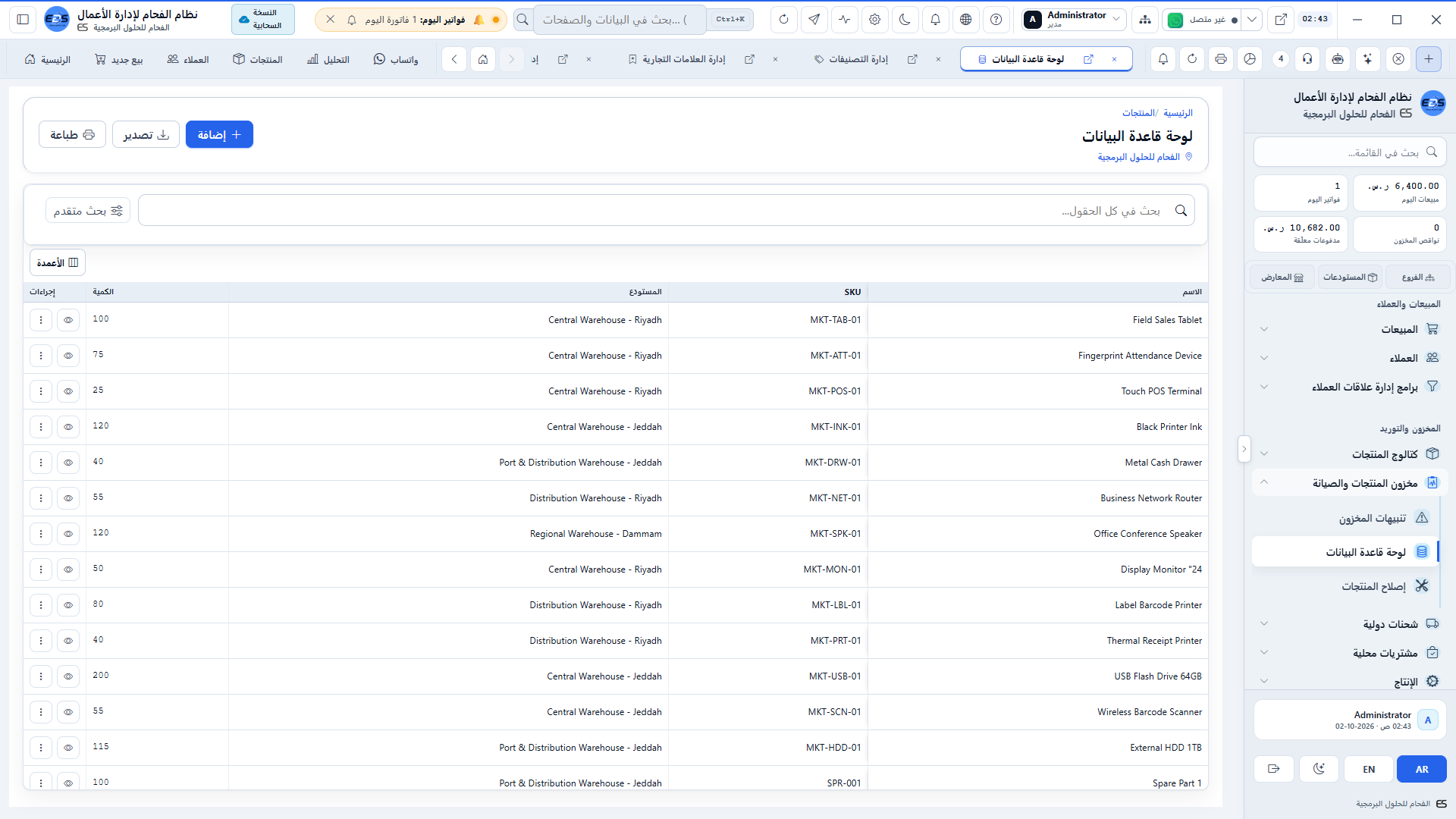Click the إضافة add button
The image size is (1456, 819).
coord(219,134)
